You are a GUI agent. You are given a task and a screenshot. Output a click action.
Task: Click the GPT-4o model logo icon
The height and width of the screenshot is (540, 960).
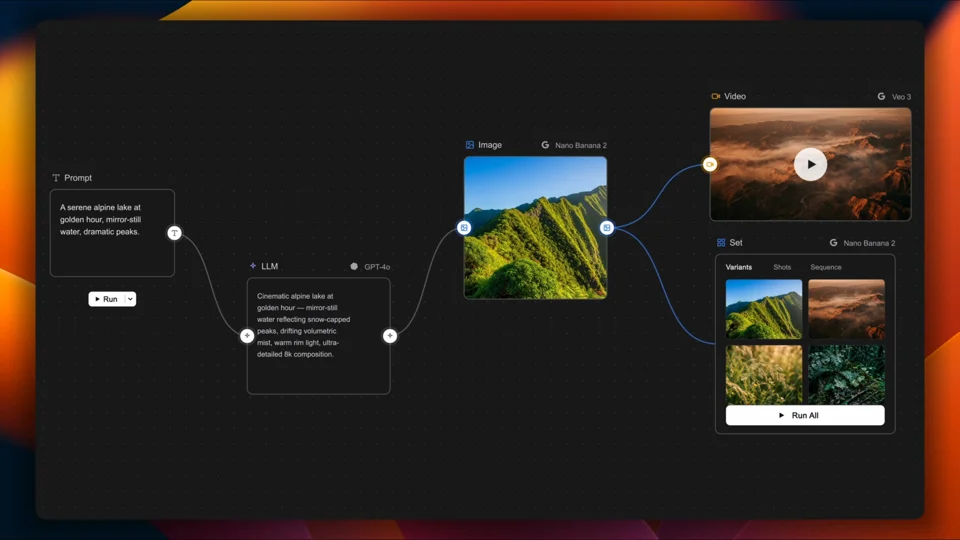[354, 266]
